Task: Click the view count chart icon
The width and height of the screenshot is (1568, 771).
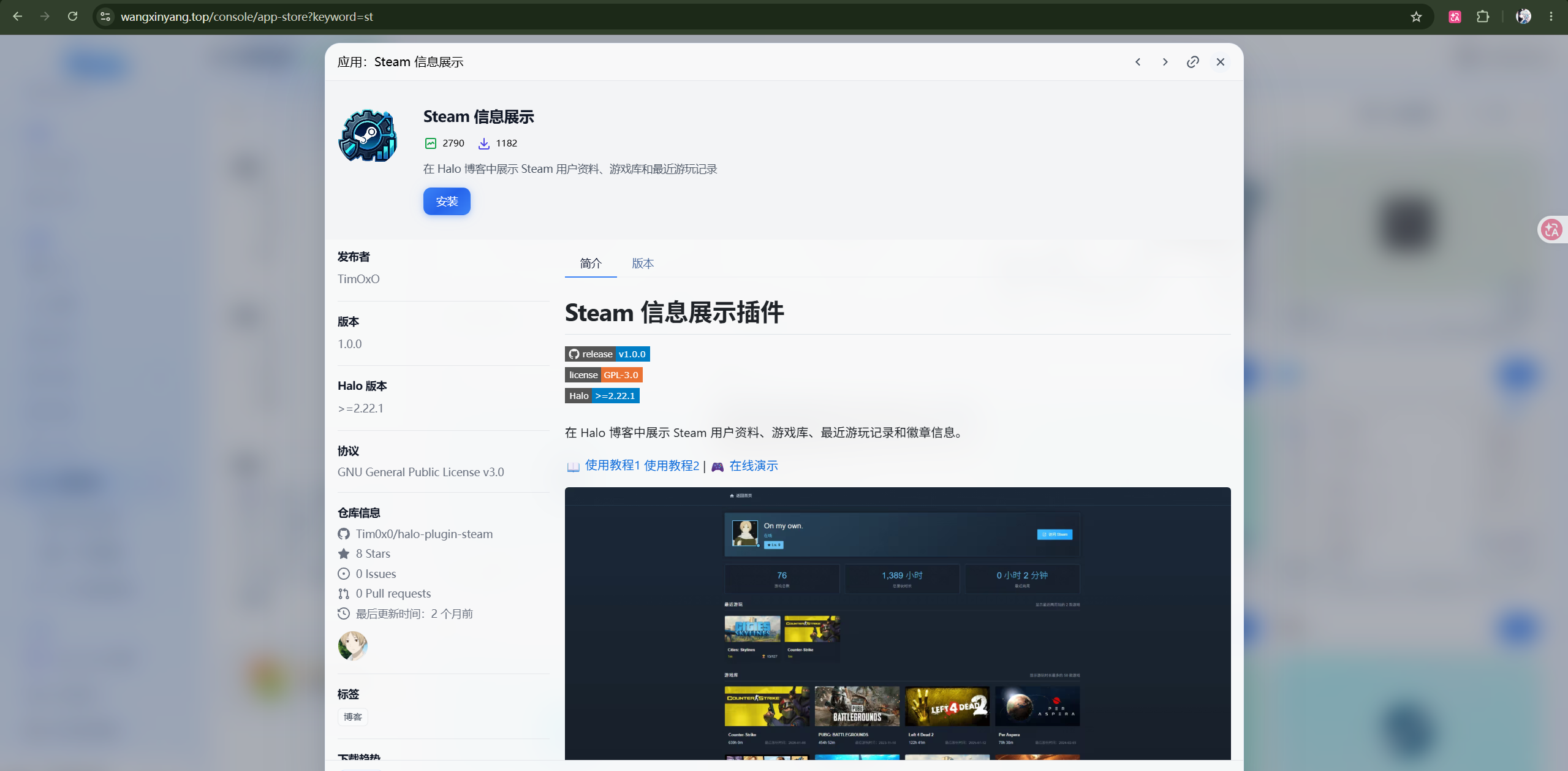Action: (x=431, y=143)
